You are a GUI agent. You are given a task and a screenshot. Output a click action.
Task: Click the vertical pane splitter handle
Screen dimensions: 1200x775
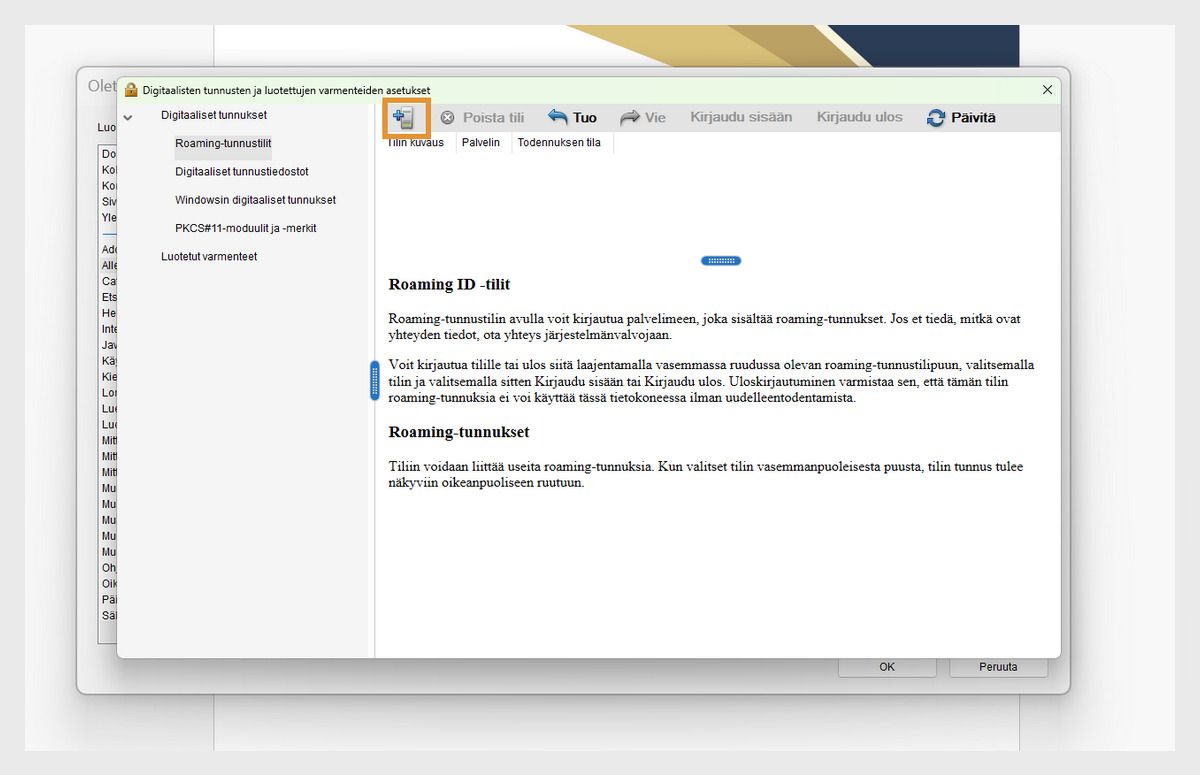pos(375,380)
